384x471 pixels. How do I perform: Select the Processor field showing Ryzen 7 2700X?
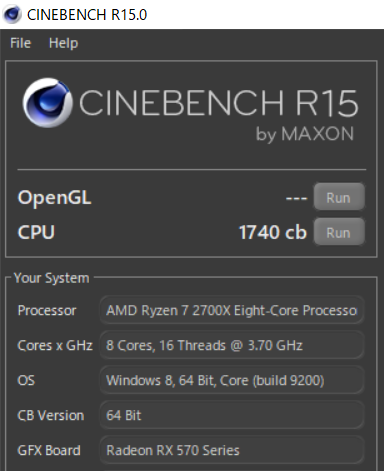pos(232,310)
